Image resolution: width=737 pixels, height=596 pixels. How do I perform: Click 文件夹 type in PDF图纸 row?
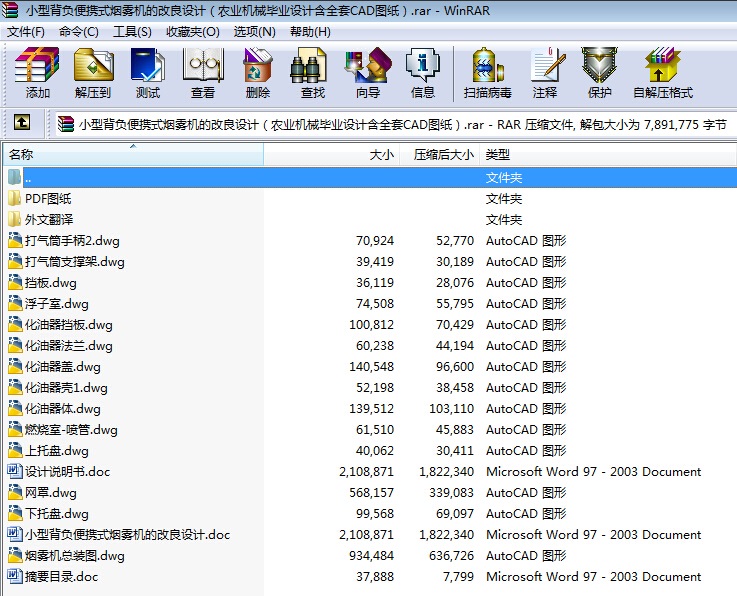[x=503, y=198]
